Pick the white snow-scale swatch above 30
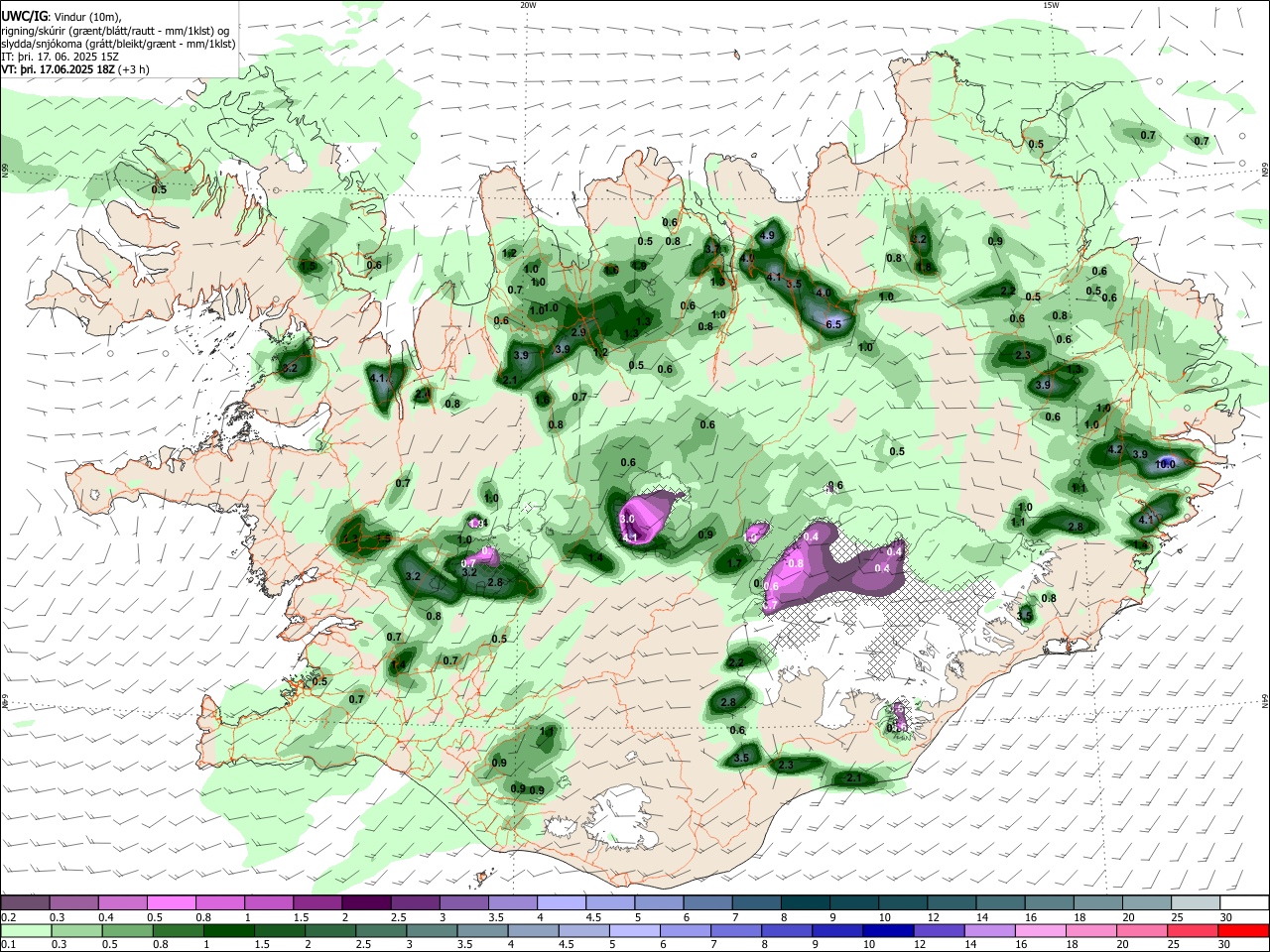Screen dimensions: 1270x952 pyautogui.click(x=1242, y=903)
